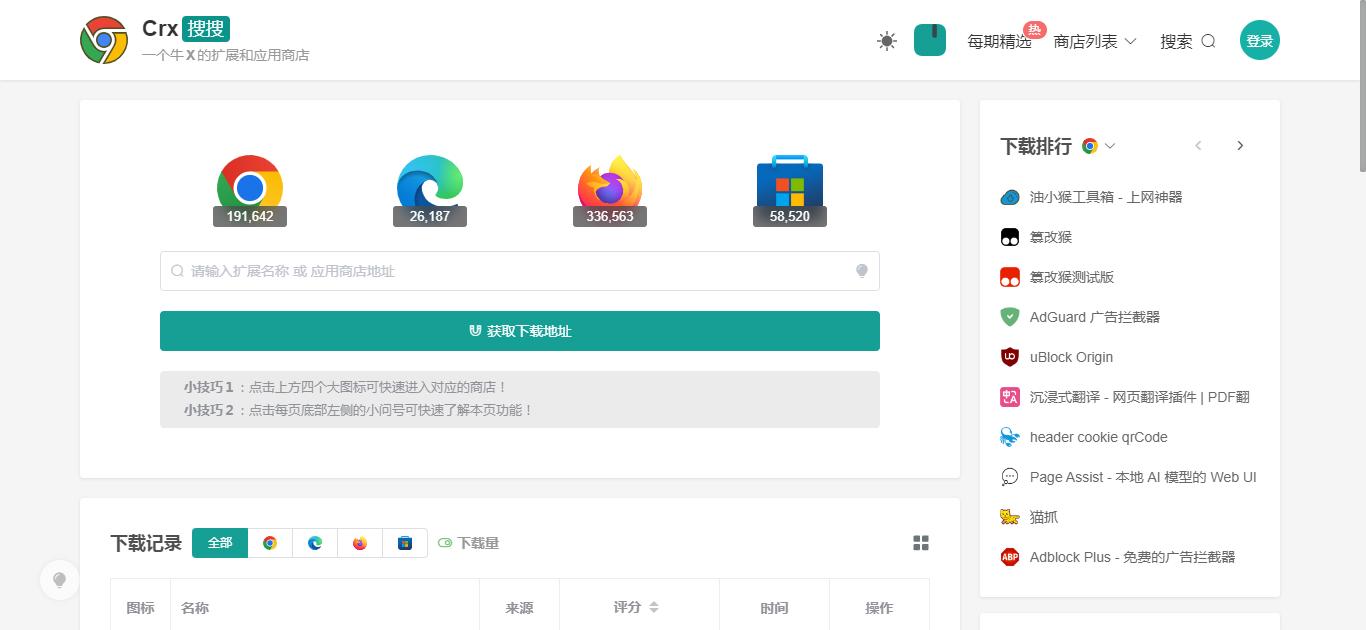
Task: Select the Edge filter tab in 下载记录
Action: [315, 543]
